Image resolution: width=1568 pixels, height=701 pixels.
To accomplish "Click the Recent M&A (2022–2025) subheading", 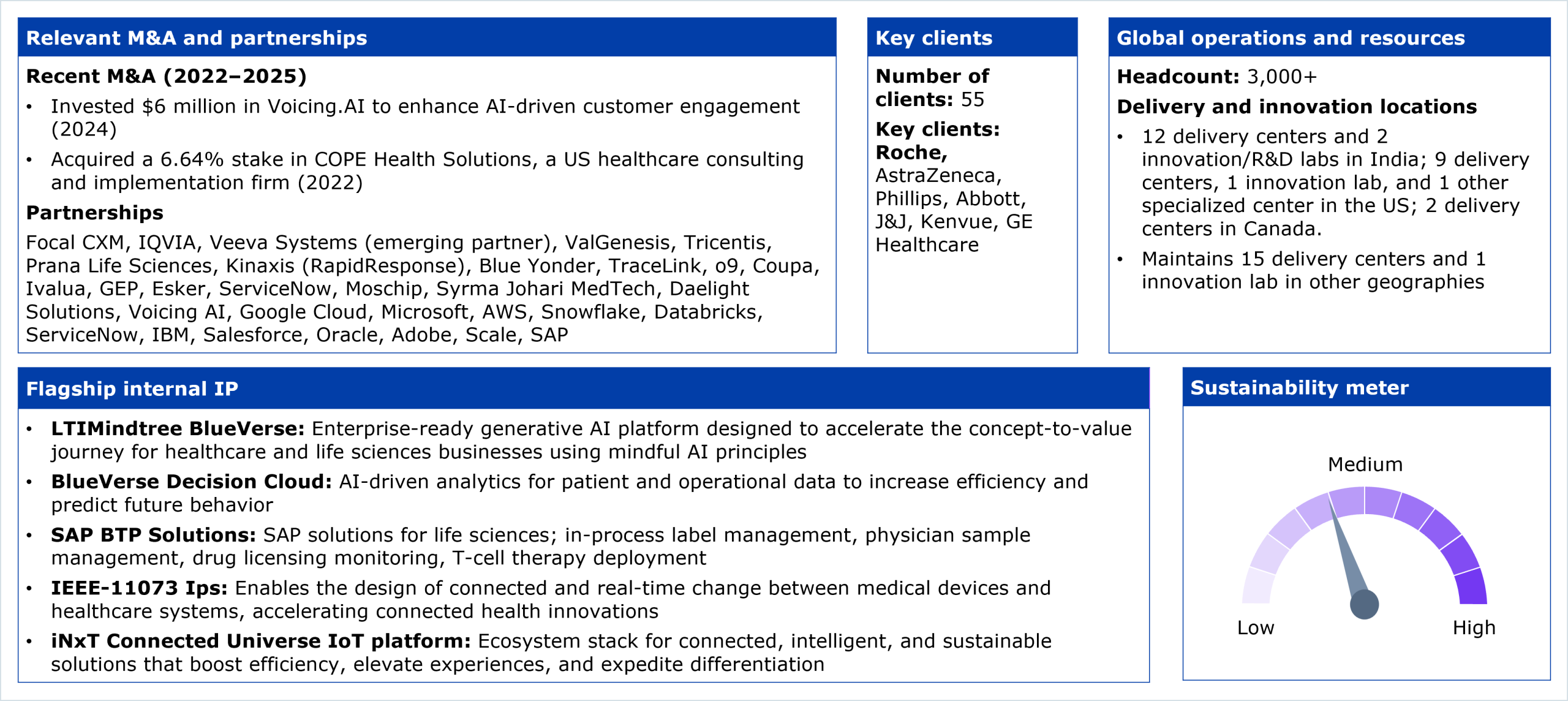I will pyautogui.click(x=166, y=76).
